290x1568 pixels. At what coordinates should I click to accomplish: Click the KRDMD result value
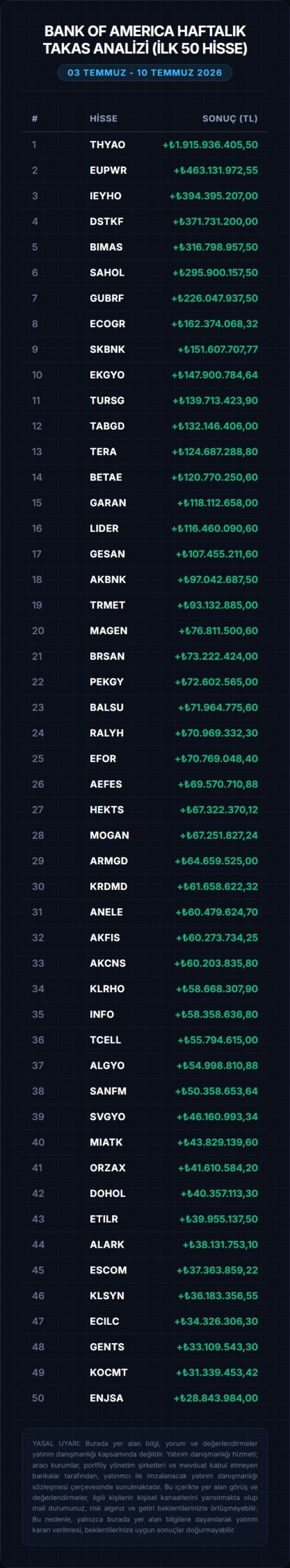217,886
